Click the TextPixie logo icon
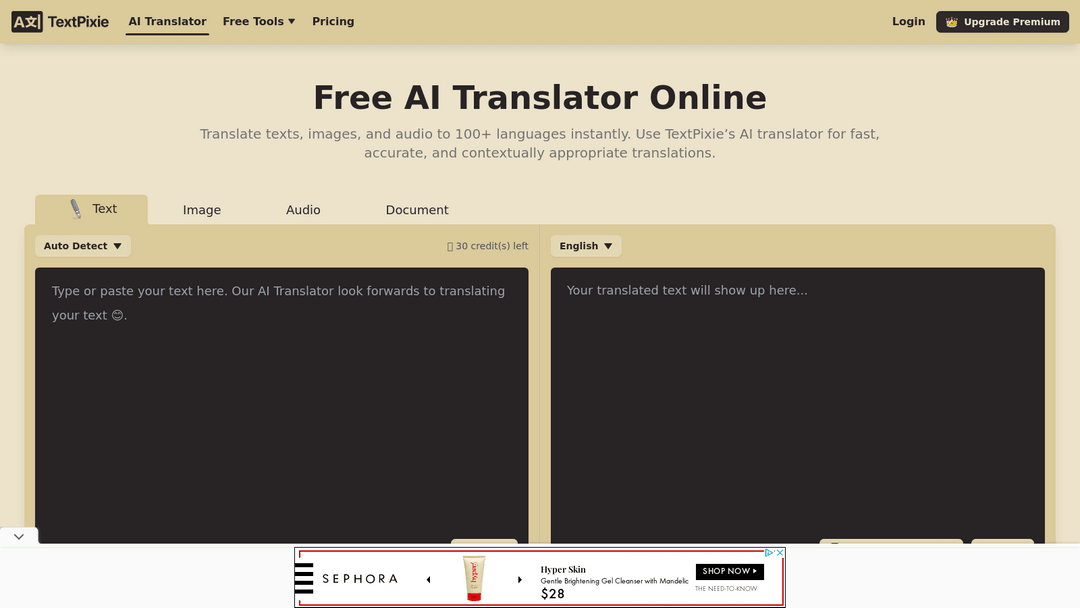The image size is (1080, 608). 27,21
